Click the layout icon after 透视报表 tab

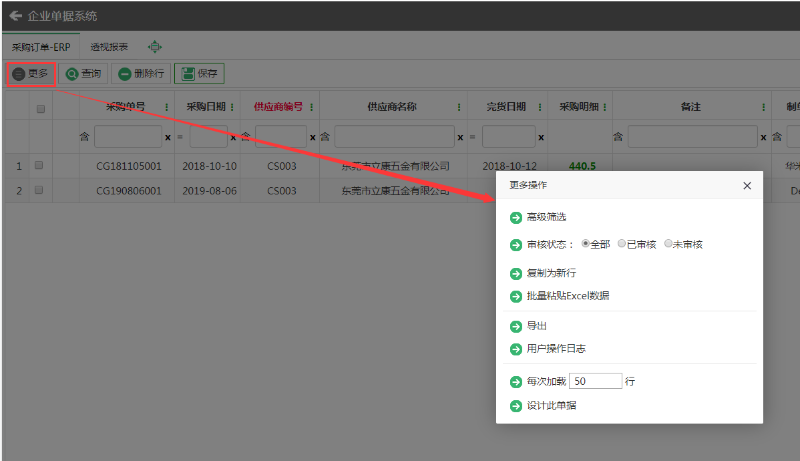pyautogui.click(x=155, y=47)
